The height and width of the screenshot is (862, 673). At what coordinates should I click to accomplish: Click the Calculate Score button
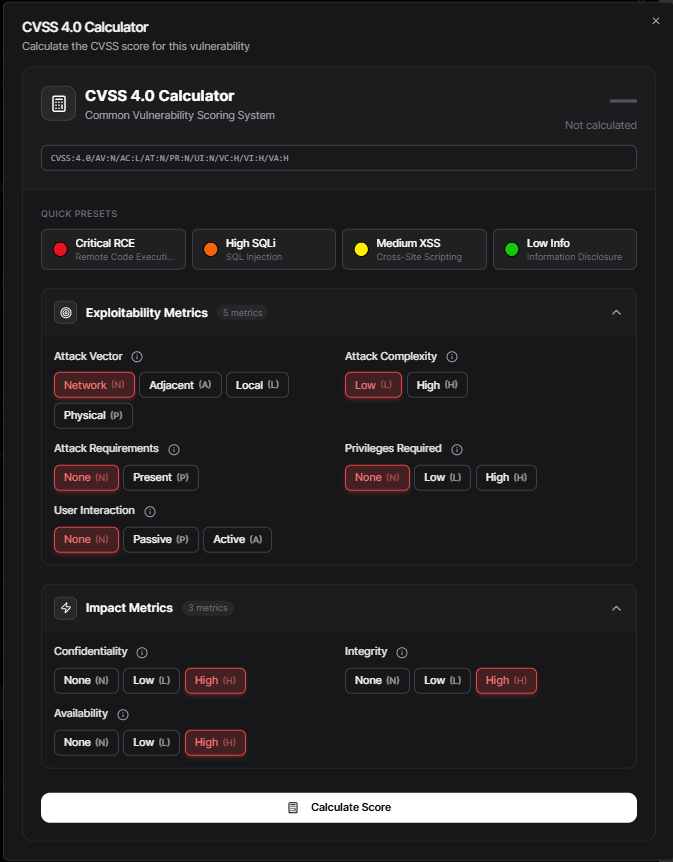(x=339, y=808)
